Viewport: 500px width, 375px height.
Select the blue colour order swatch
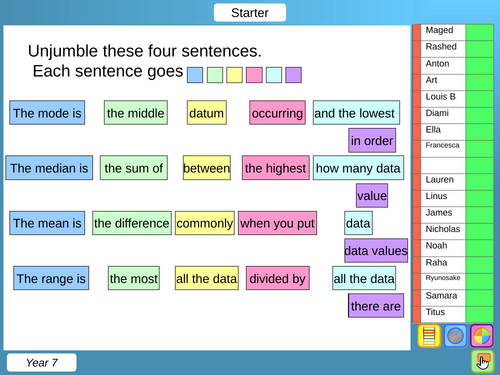pos(195,75)
